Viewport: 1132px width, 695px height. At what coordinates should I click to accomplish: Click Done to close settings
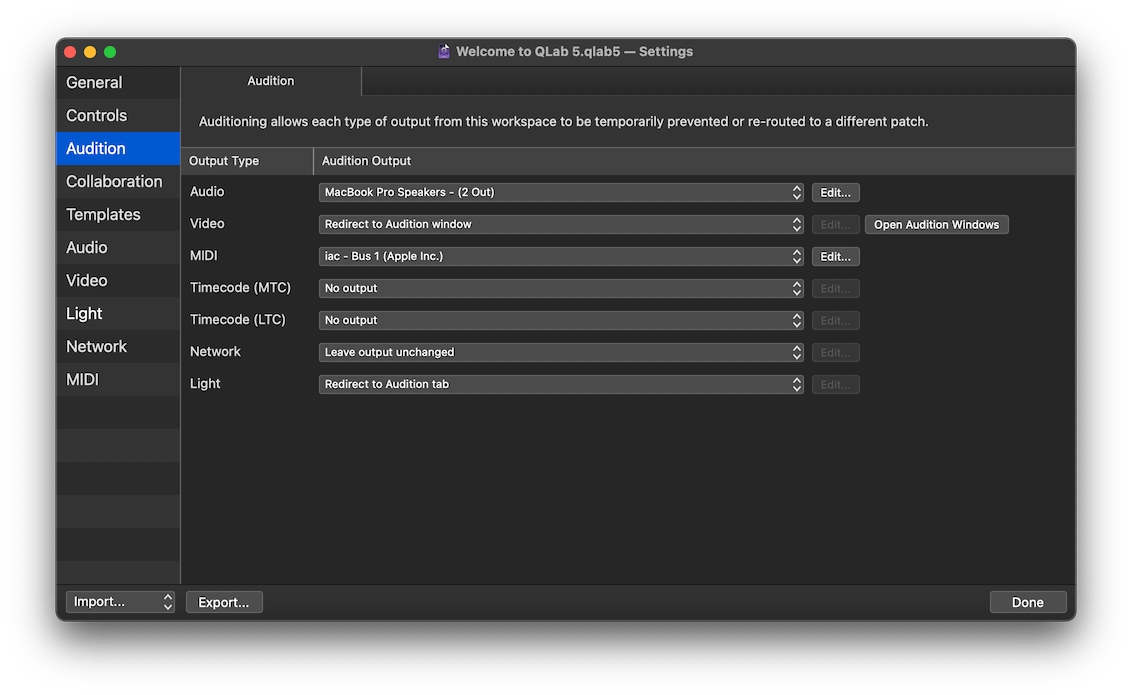(1027, 602)
